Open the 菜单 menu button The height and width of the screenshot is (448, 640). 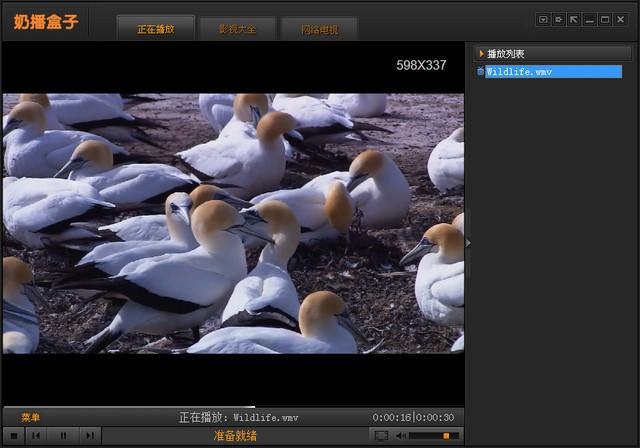pos(30,417)
